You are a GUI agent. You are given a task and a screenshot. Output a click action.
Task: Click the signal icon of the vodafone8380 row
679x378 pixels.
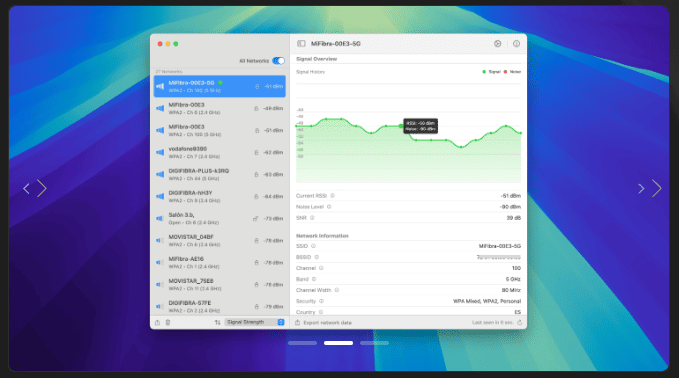(160, 152)
